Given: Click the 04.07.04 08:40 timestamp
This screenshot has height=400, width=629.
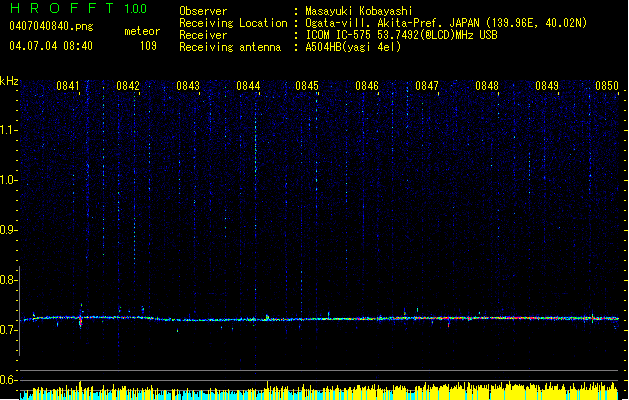Looking at the screenshot, I should point(51,46).
